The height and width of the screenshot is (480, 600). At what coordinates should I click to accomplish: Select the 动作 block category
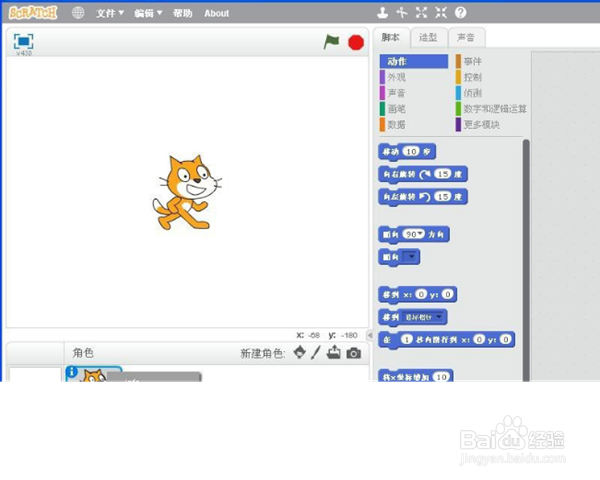pyautogui.click(x=414, y=61)
